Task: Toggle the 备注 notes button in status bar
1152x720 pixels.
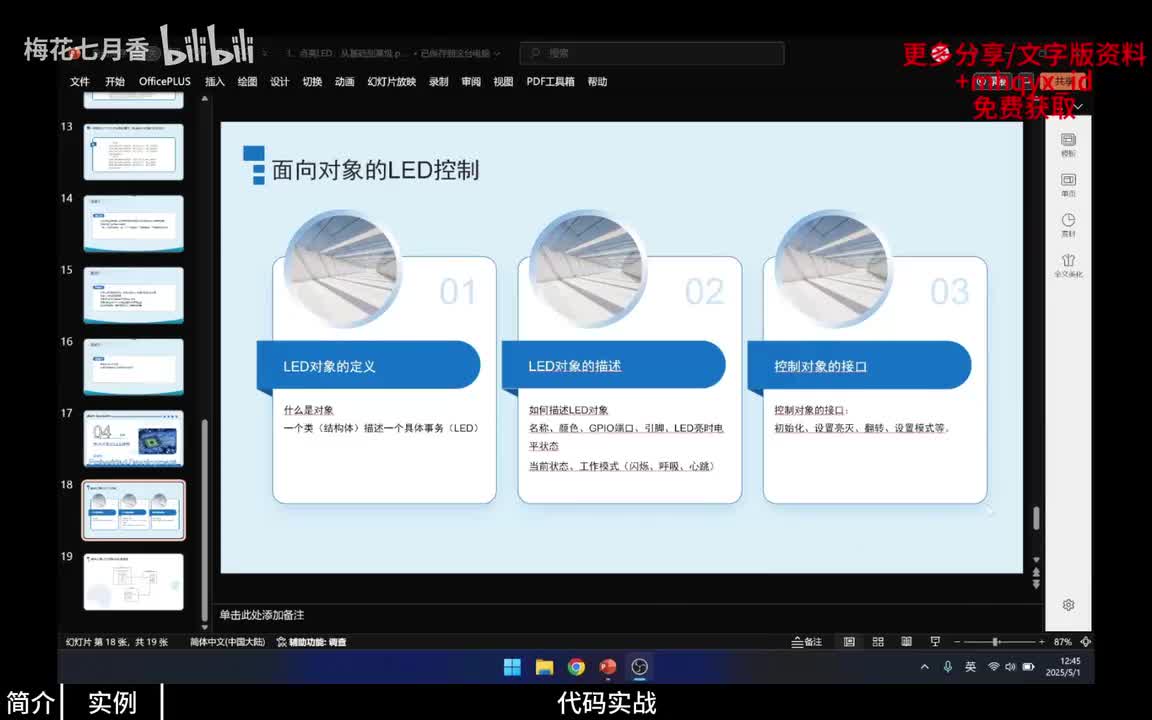Action: pos(807,641)
